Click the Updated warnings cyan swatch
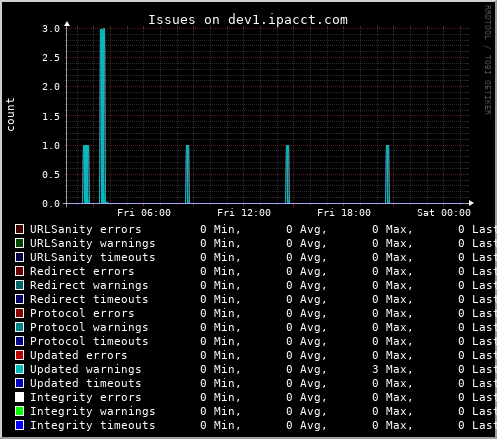The height and width of the screenshot is (439, 497). pos(19,369)
